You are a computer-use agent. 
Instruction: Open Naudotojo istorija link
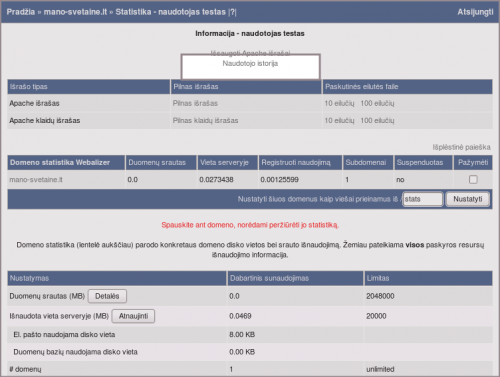coord(250,63)
